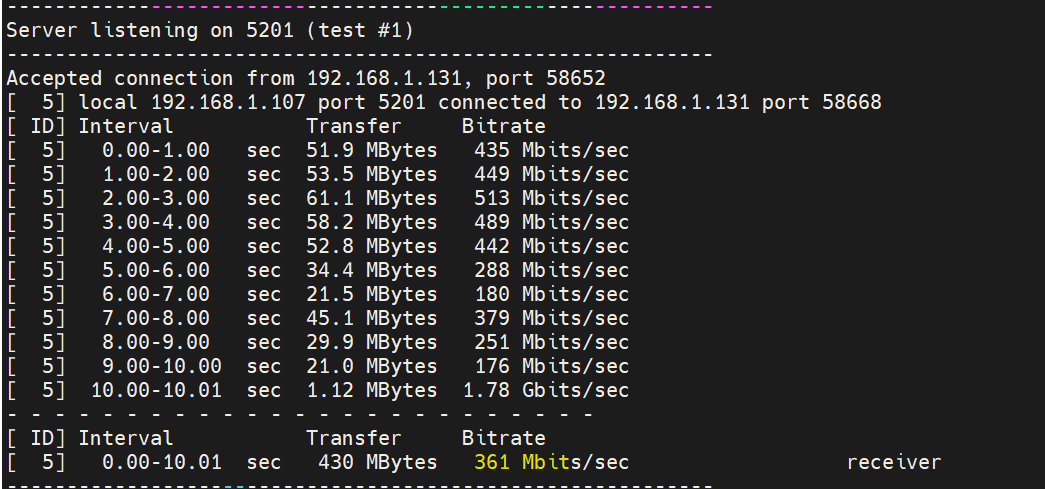This screenshot has height=489, width=1045.
Task: Click the first Interval column header
Action: (126, 126)
